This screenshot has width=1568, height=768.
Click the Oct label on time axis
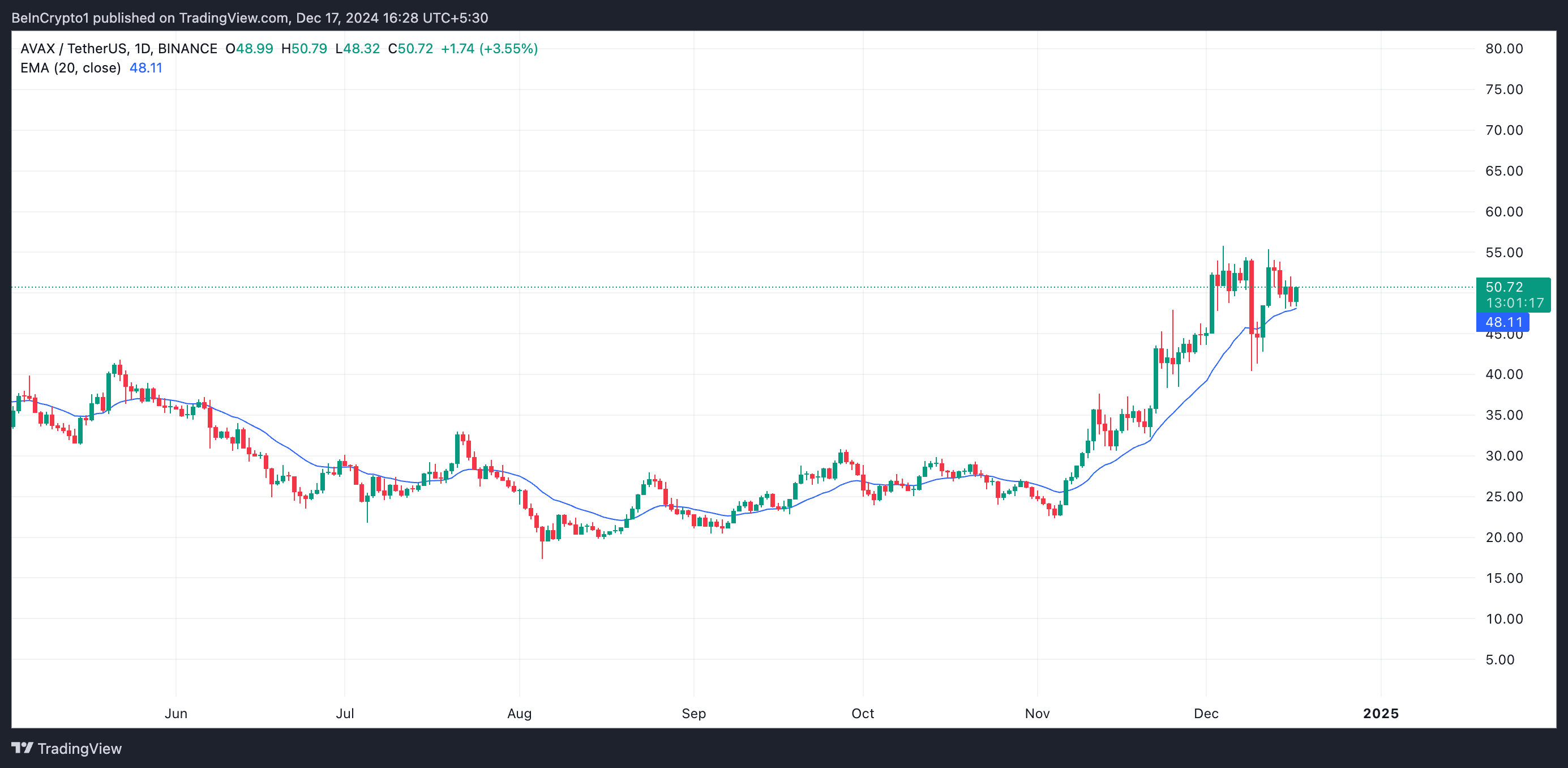point(863,713)
